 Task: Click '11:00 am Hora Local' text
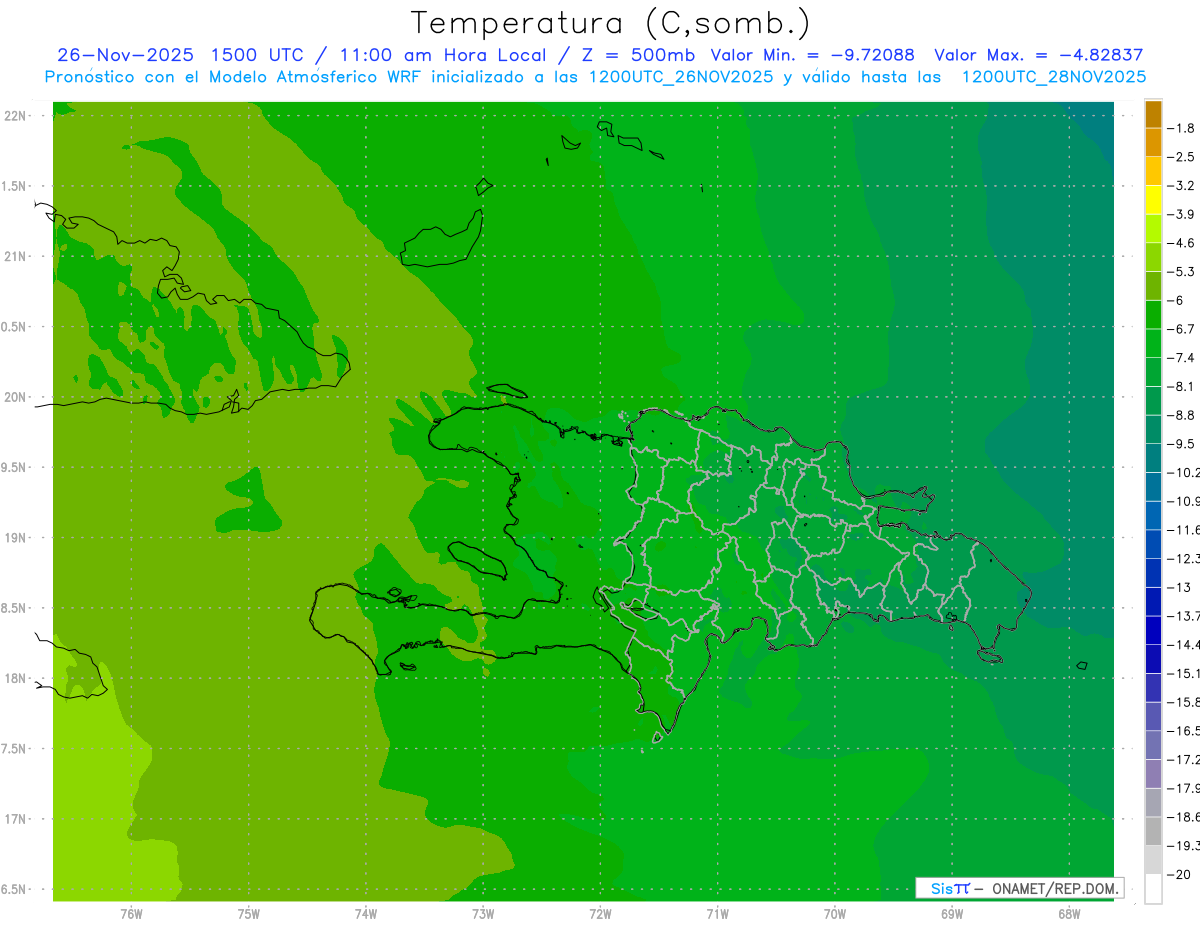[x=442, y=55]
